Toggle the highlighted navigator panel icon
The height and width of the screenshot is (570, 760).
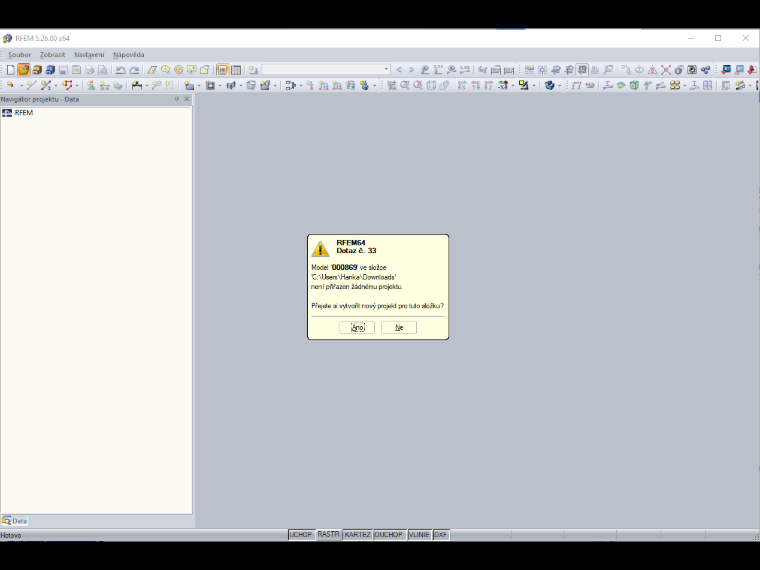click(222, 70)
